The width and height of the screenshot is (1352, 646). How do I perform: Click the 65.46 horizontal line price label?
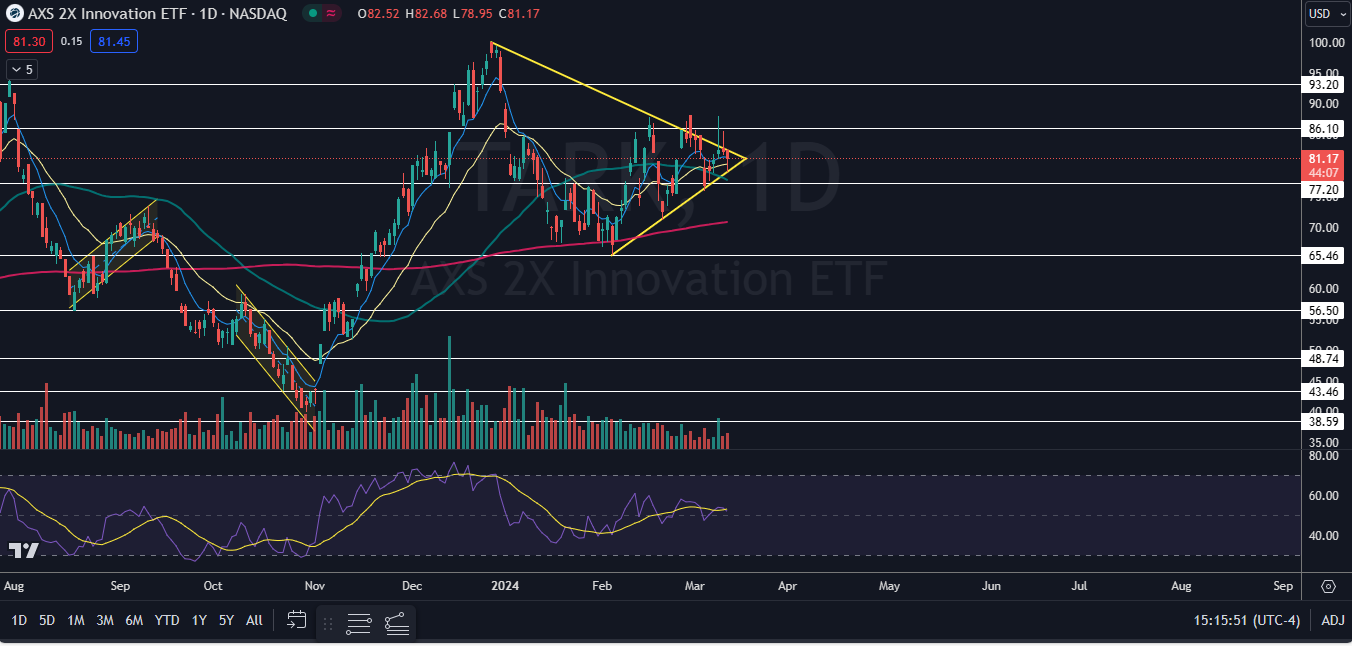(x=1324, y=256)
